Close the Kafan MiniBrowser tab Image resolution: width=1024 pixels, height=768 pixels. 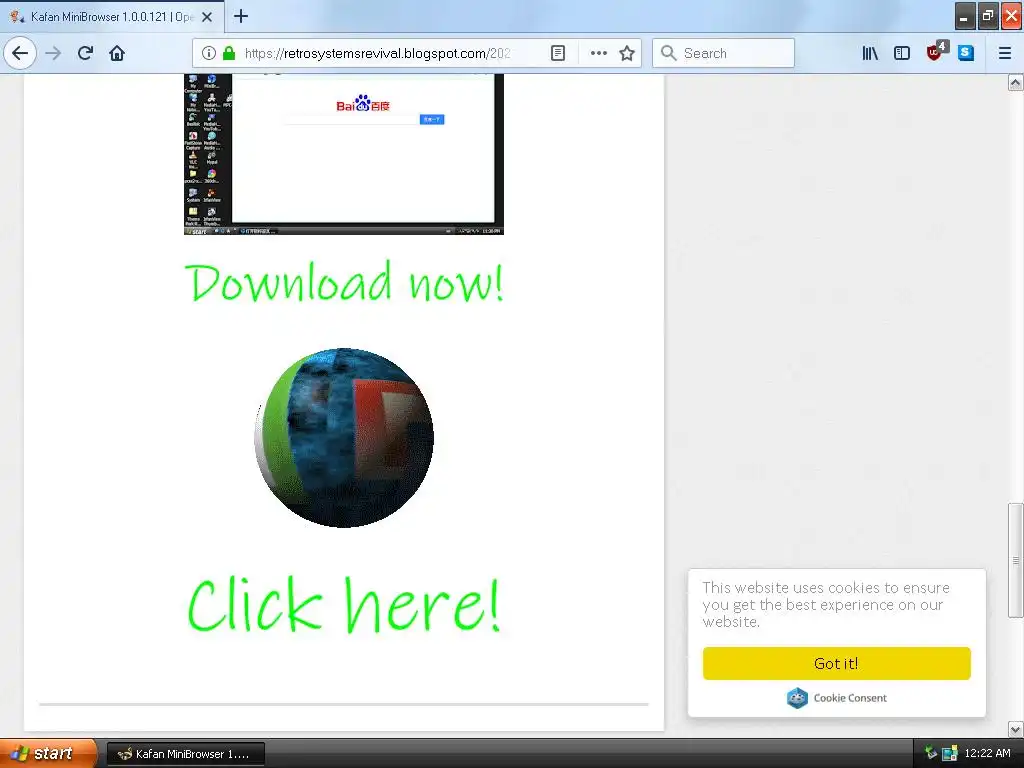(207, 17)
